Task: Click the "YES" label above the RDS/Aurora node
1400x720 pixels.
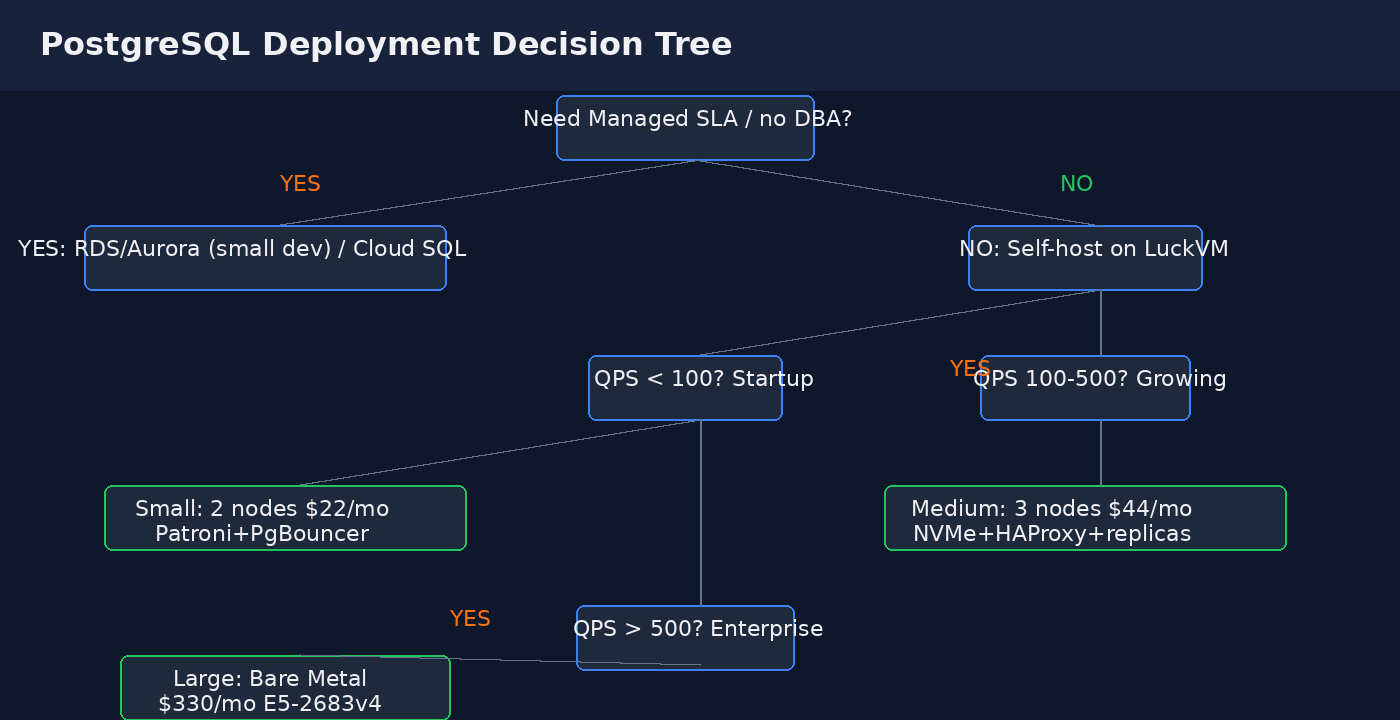Action: (300, 184)
